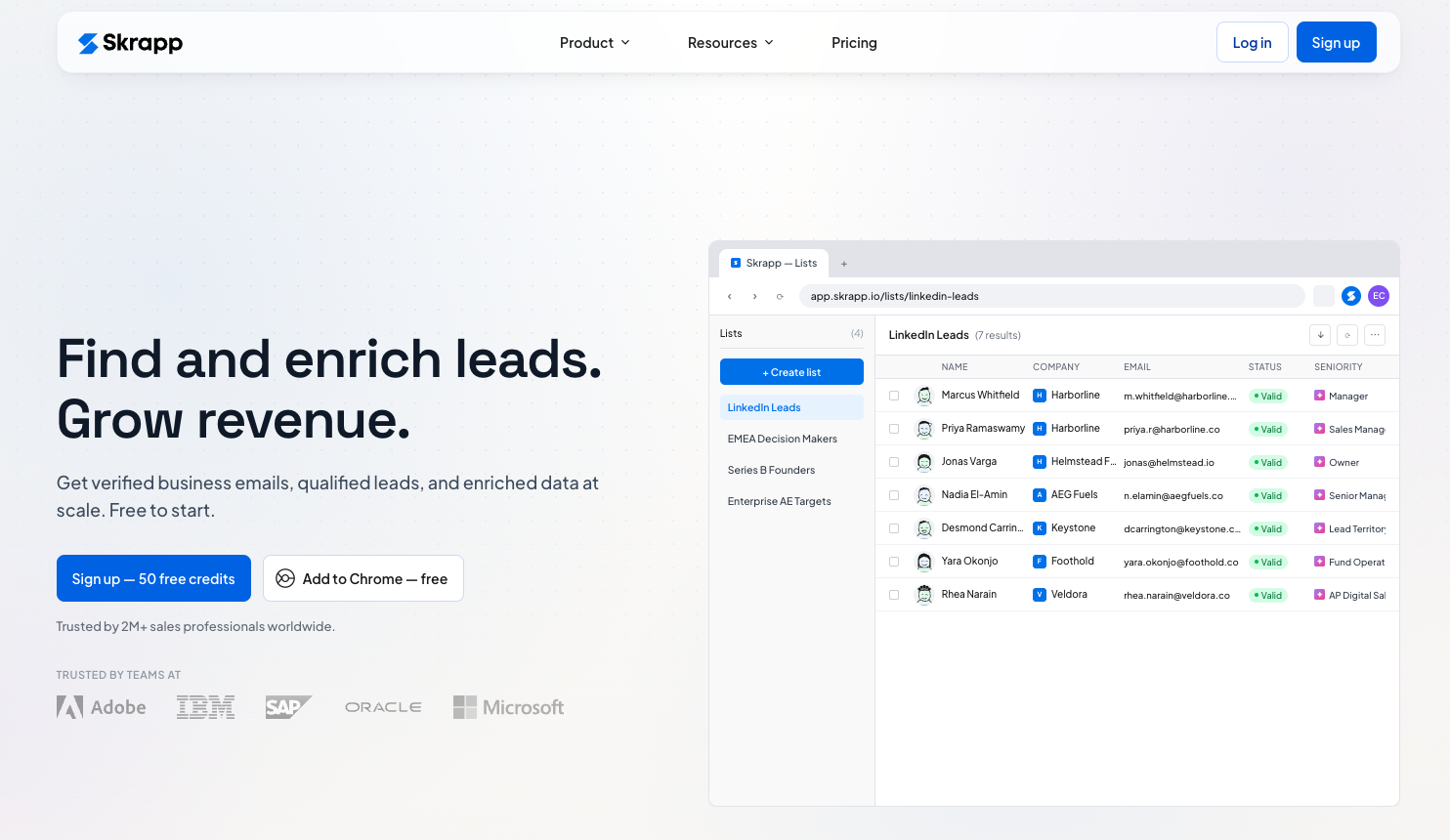Click Nadia El-Amin's avatar

(924, 495)
